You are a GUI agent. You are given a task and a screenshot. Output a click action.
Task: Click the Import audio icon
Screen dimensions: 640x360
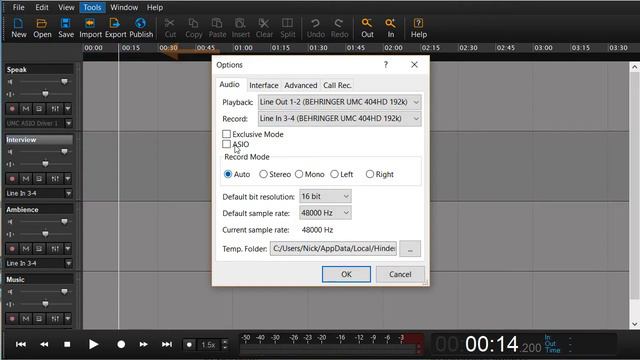pos(90,28)
